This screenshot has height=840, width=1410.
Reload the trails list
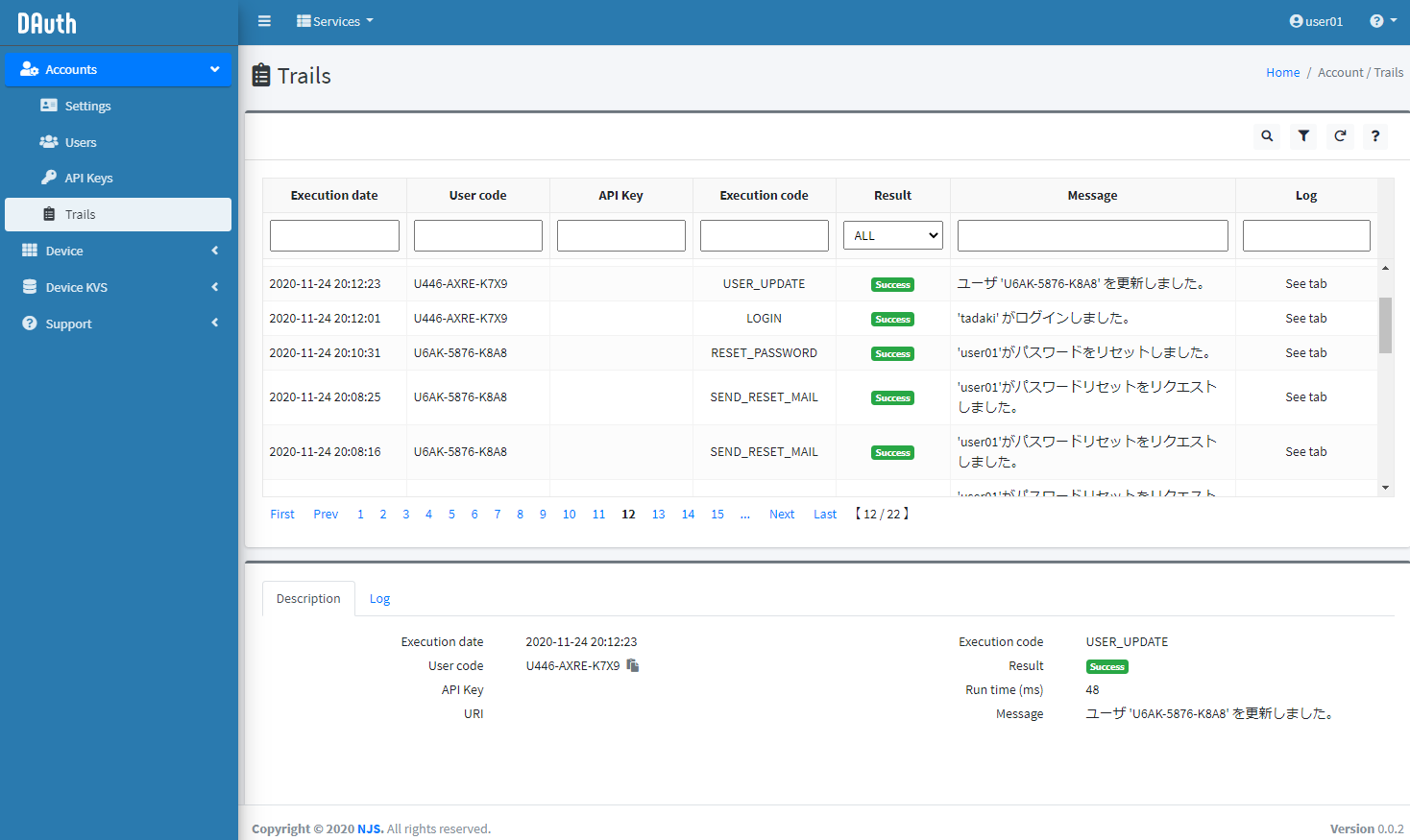point(1340,136)
